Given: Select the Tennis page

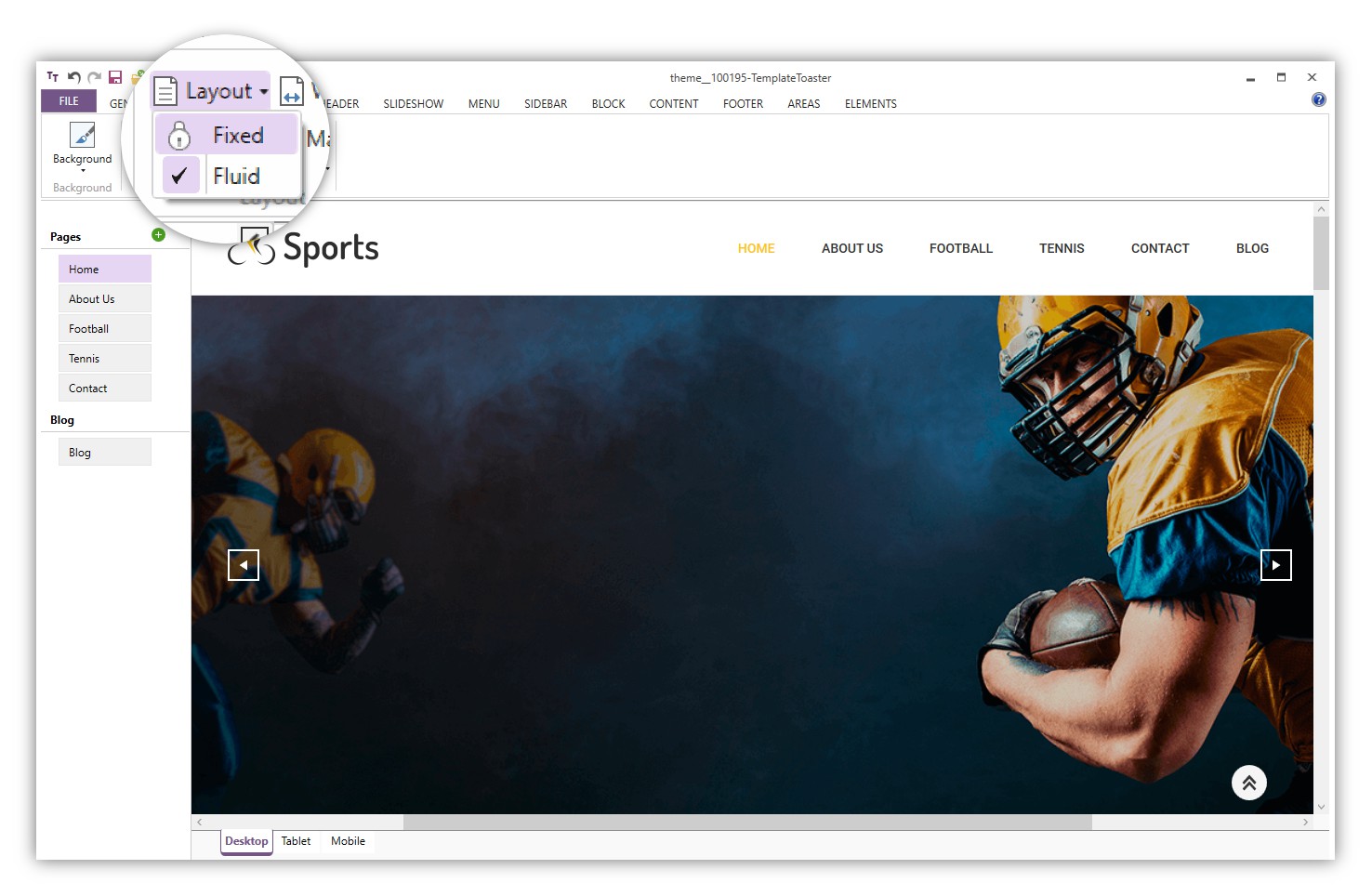Looking at the screenshot, I should coord(105,358).
